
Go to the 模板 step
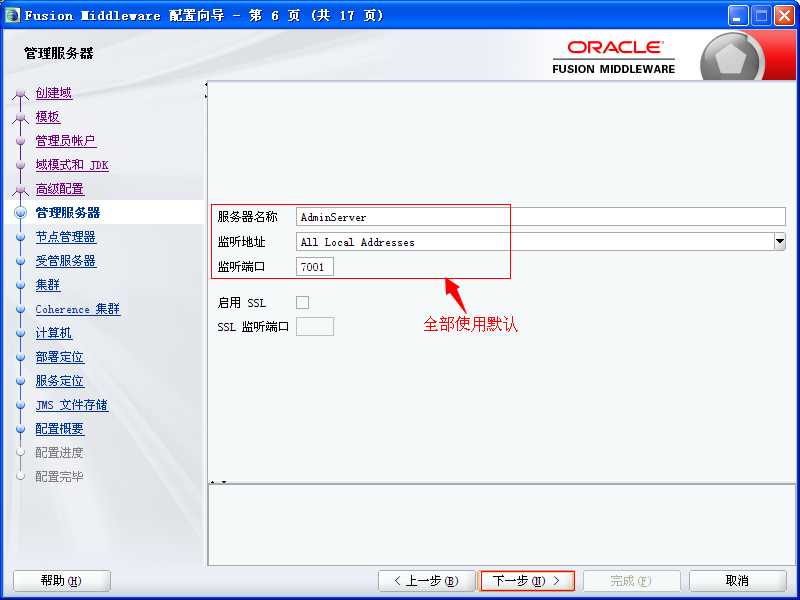click(x=48, y=117)
